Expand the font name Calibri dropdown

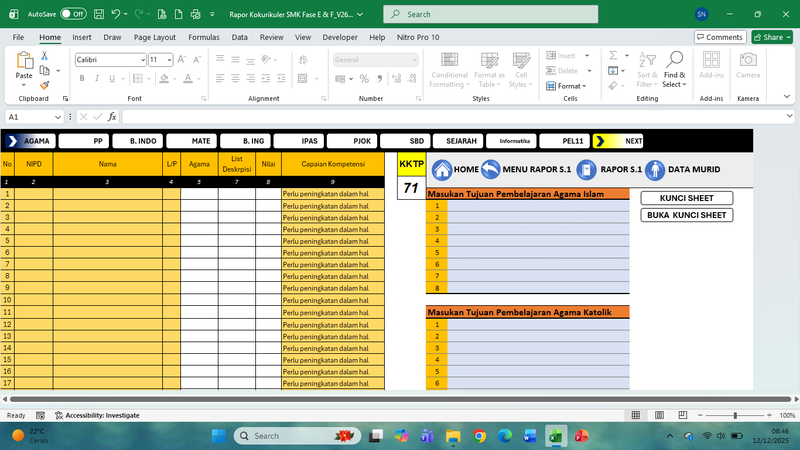[x=141, y=60]
